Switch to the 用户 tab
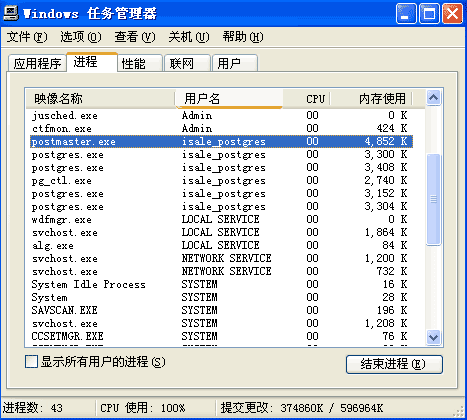 [x=235, y=63]
